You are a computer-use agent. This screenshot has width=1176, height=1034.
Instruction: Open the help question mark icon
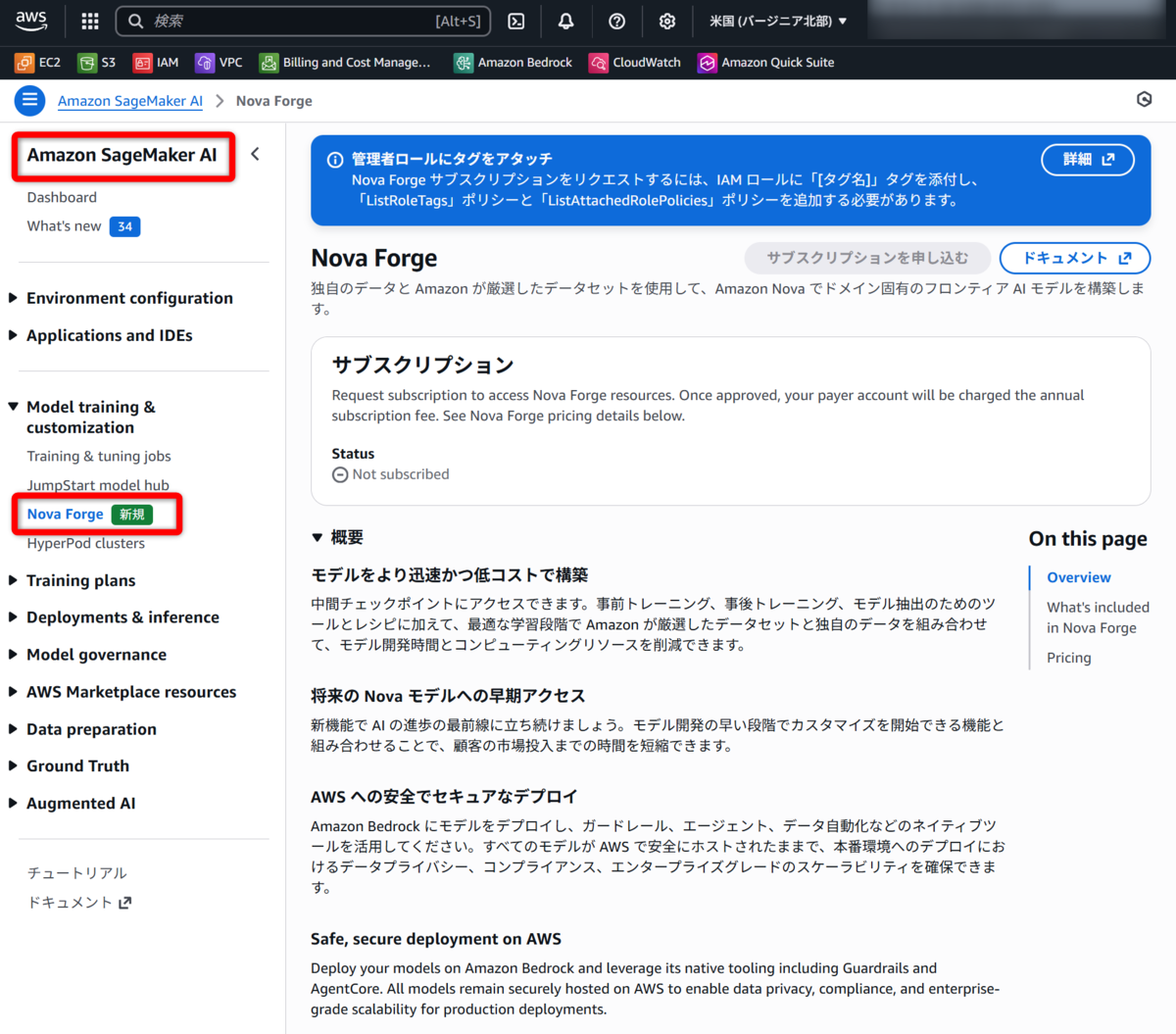coord(617,21)
